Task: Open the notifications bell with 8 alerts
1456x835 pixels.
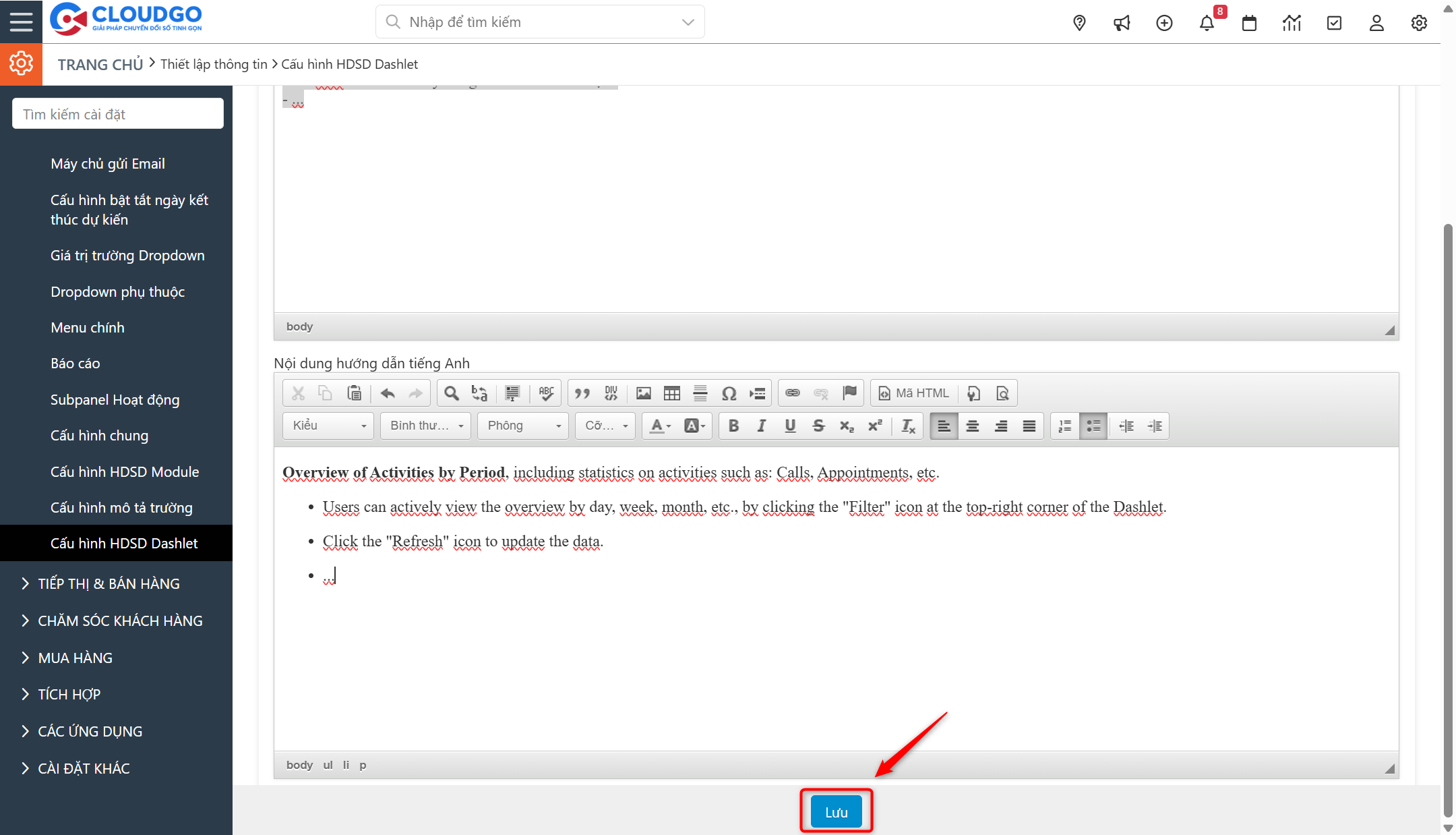Action: point(1207,22)
